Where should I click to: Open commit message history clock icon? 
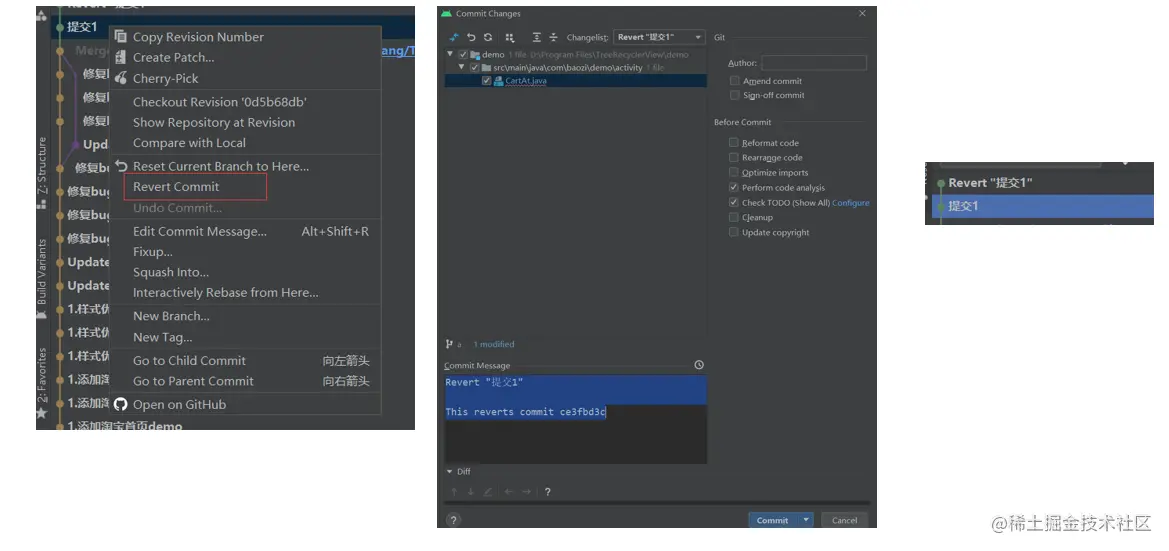pos(699,365)
